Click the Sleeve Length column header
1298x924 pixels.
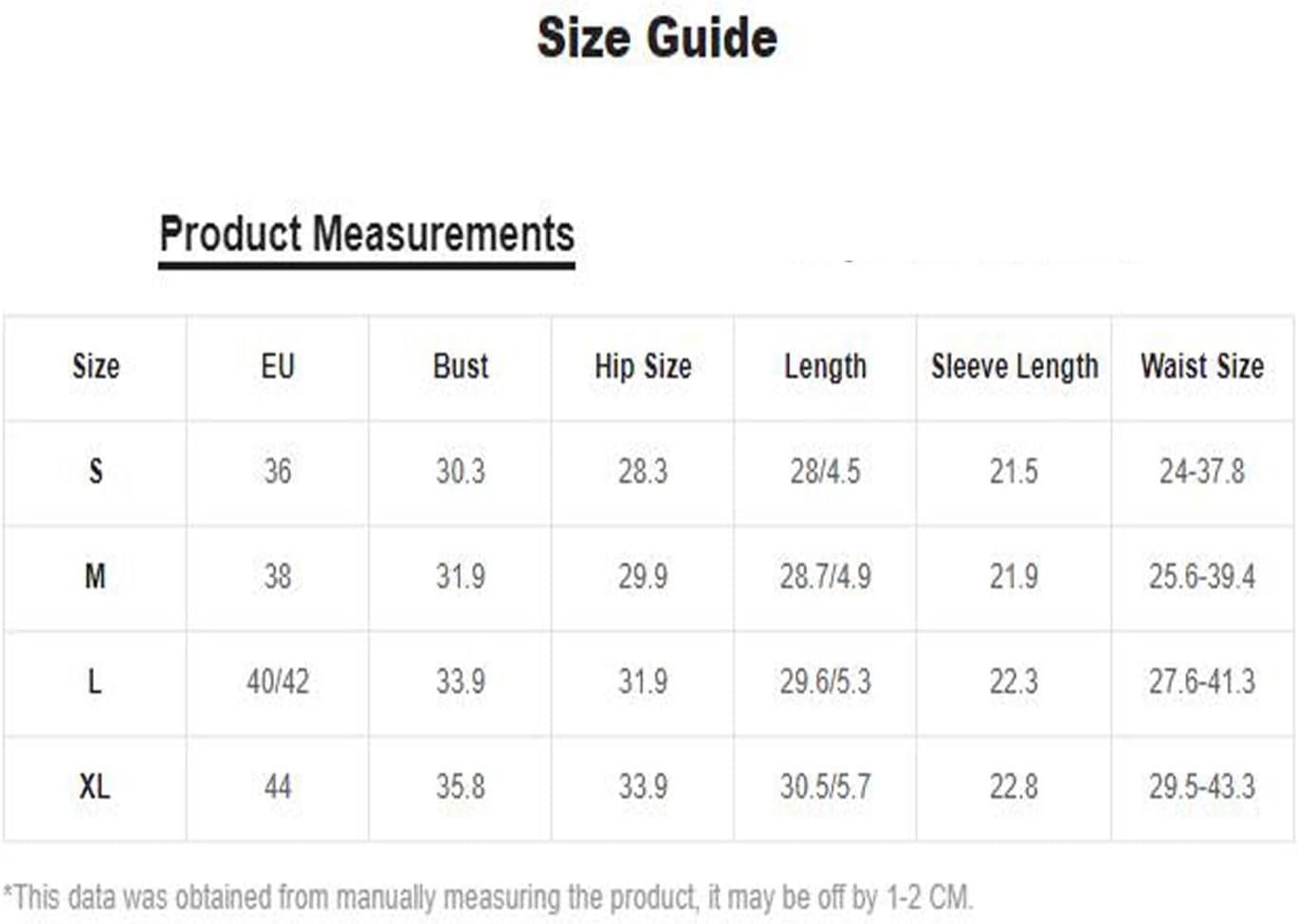click(1015, 368)
